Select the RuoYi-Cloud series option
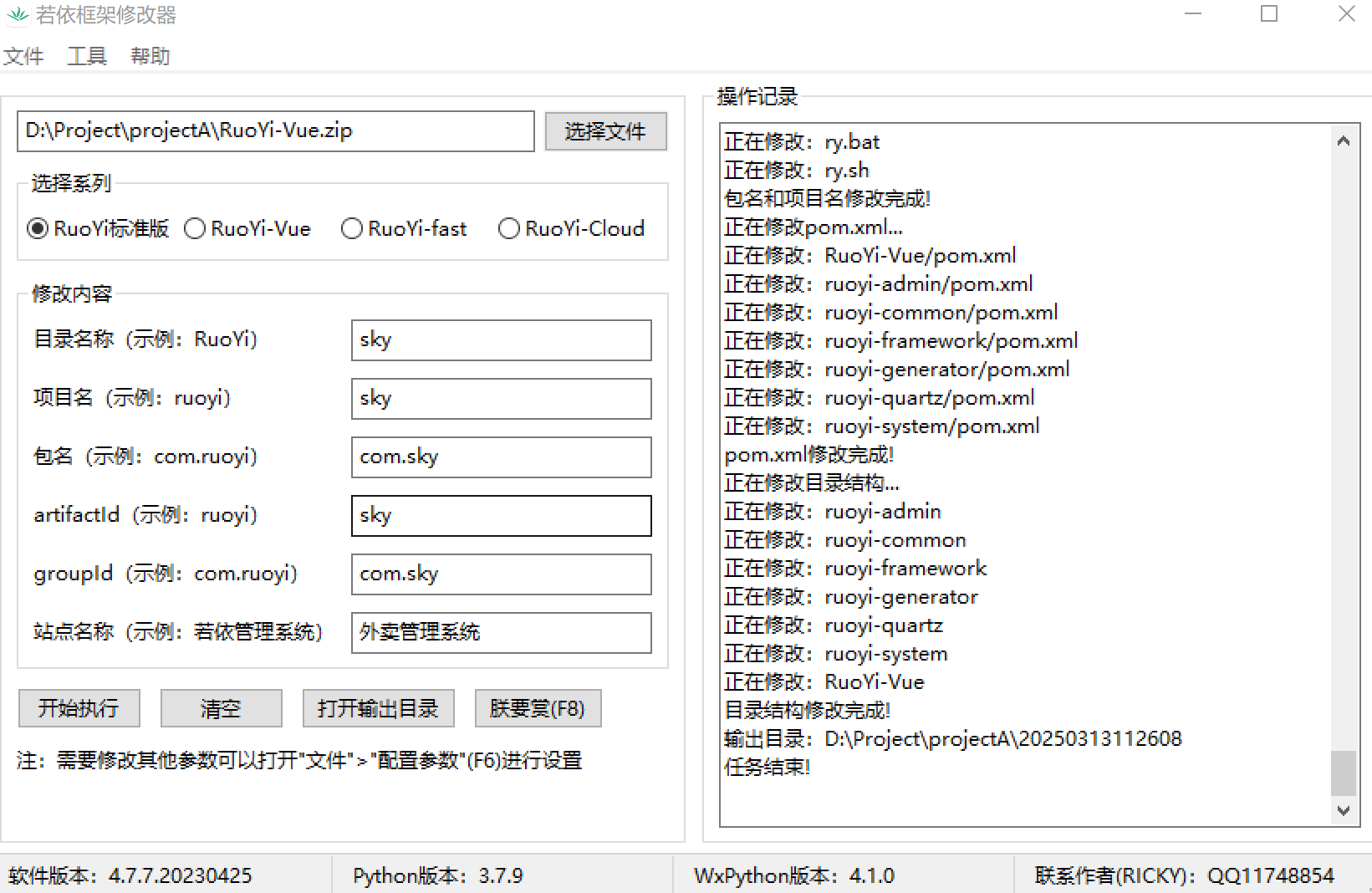This screenshot has height=893, width=1372. (x=509, y=228)
